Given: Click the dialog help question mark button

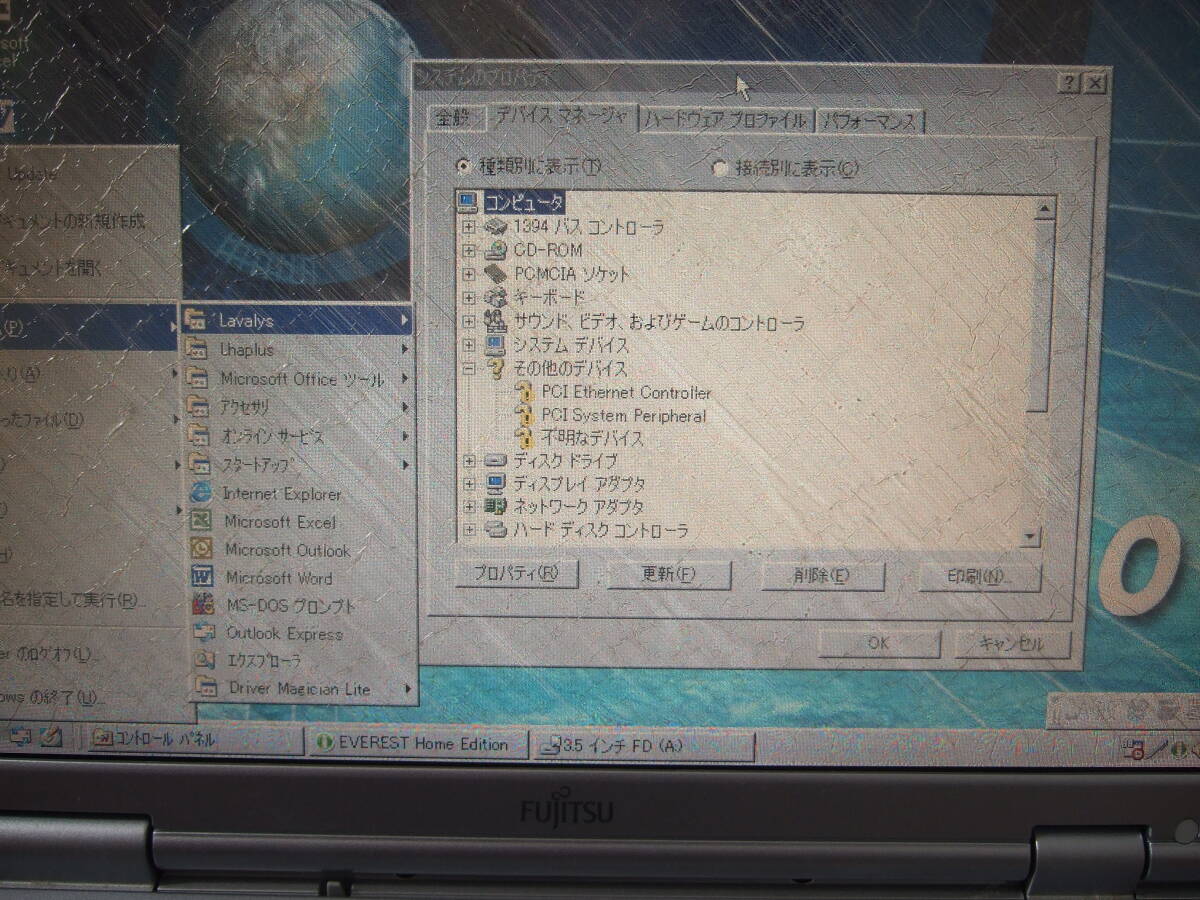Looking at the screenshot, I should tap(1071, 83).
